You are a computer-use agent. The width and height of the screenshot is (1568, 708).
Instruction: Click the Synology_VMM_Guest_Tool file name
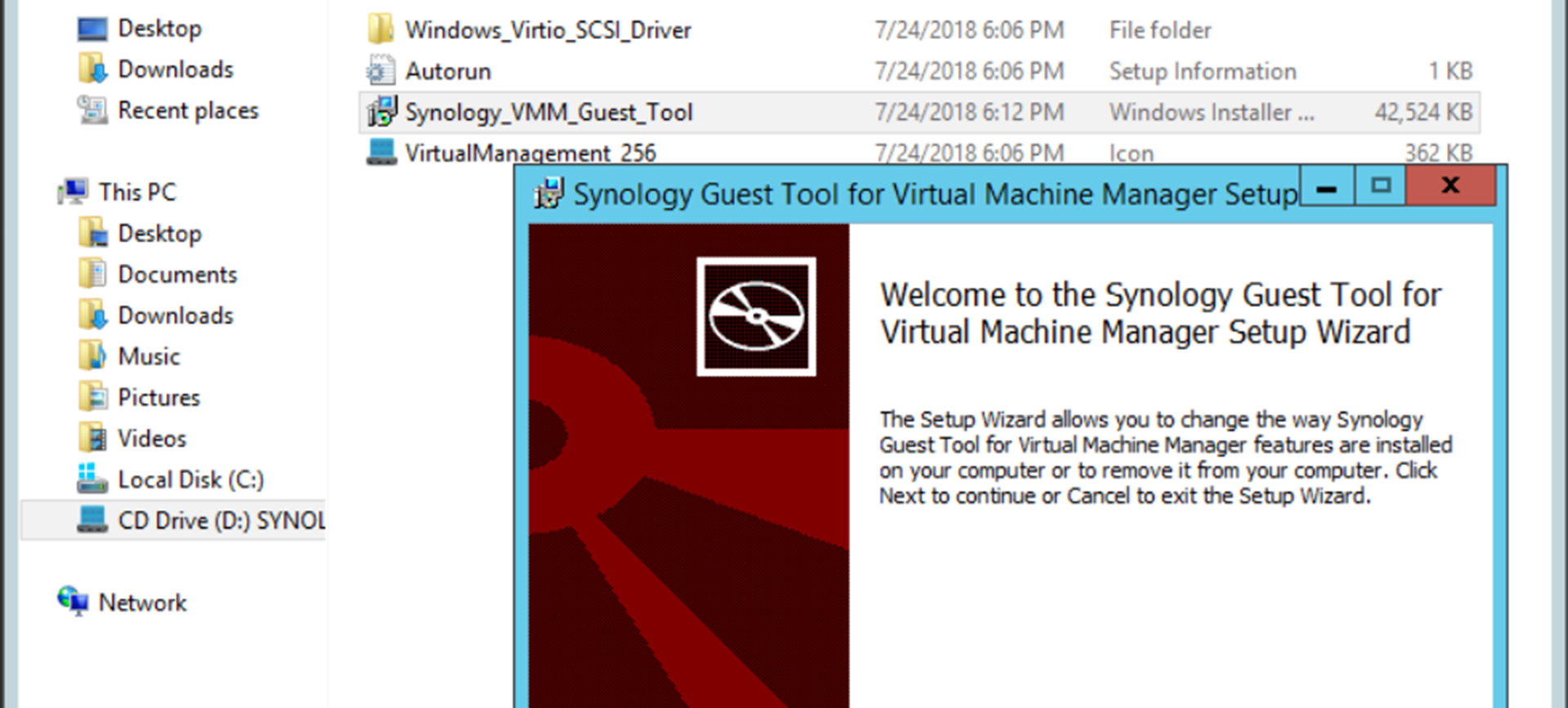[x=549, y=112]
